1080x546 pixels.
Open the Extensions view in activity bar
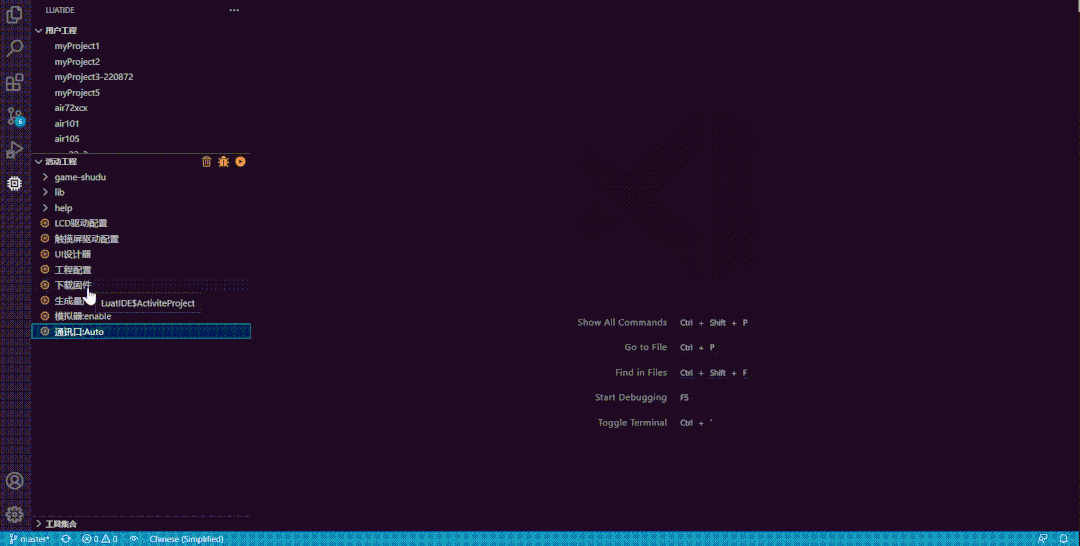tap(14, 83)
